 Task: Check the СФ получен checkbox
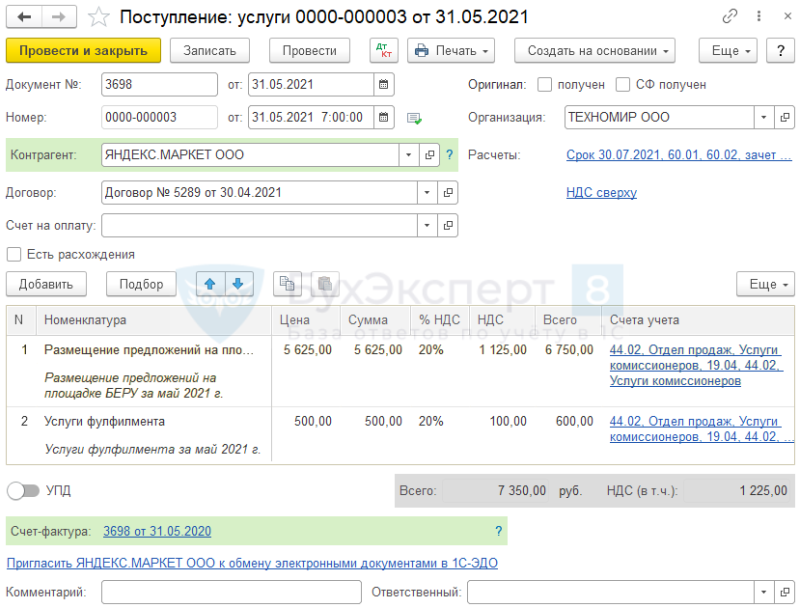(622, 85)
